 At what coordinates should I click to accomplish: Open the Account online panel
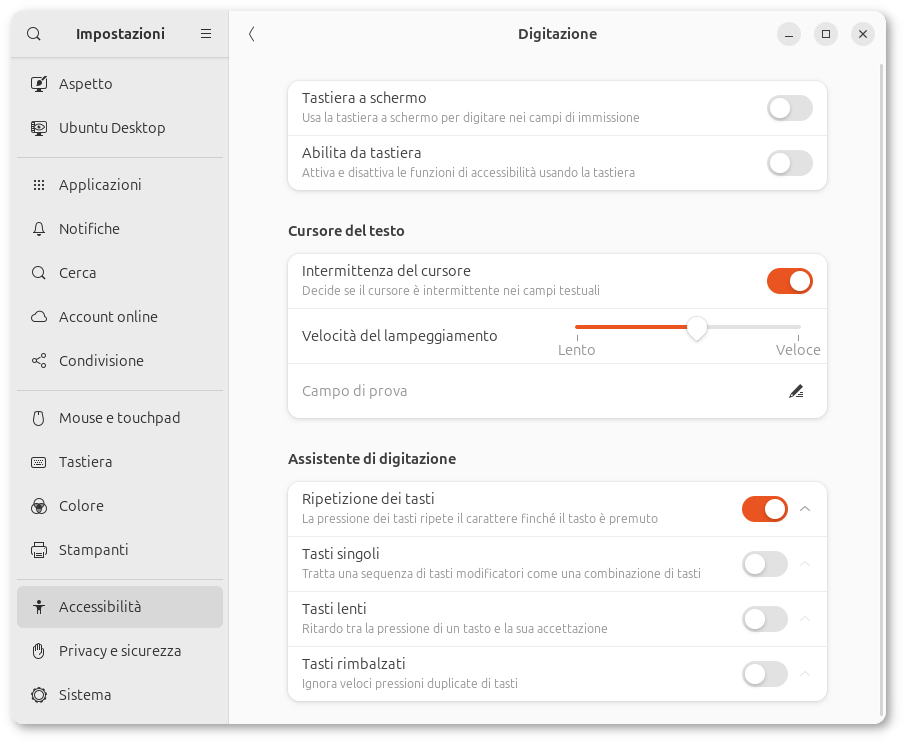[x=108, y=317]
